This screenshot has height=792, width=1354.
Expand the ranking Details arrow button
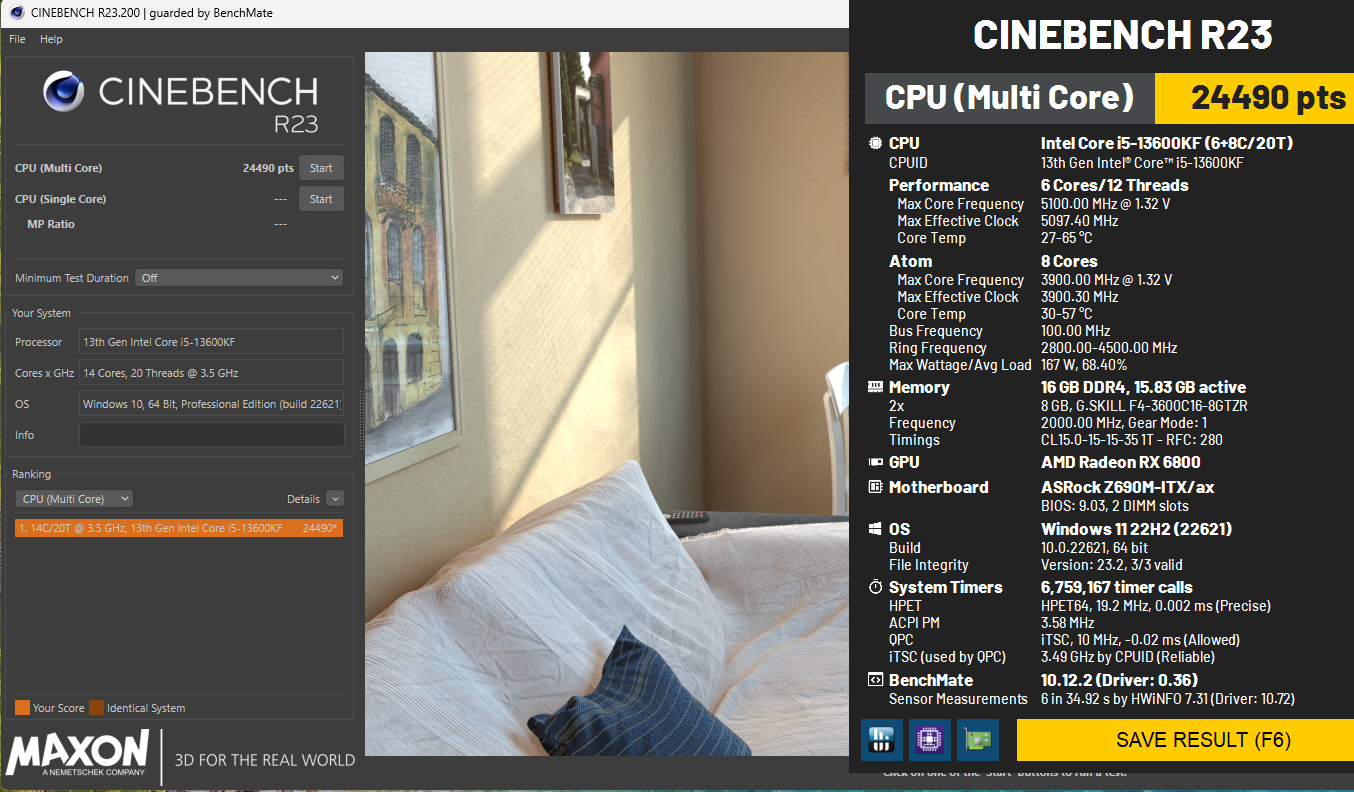tap(335, 499)
